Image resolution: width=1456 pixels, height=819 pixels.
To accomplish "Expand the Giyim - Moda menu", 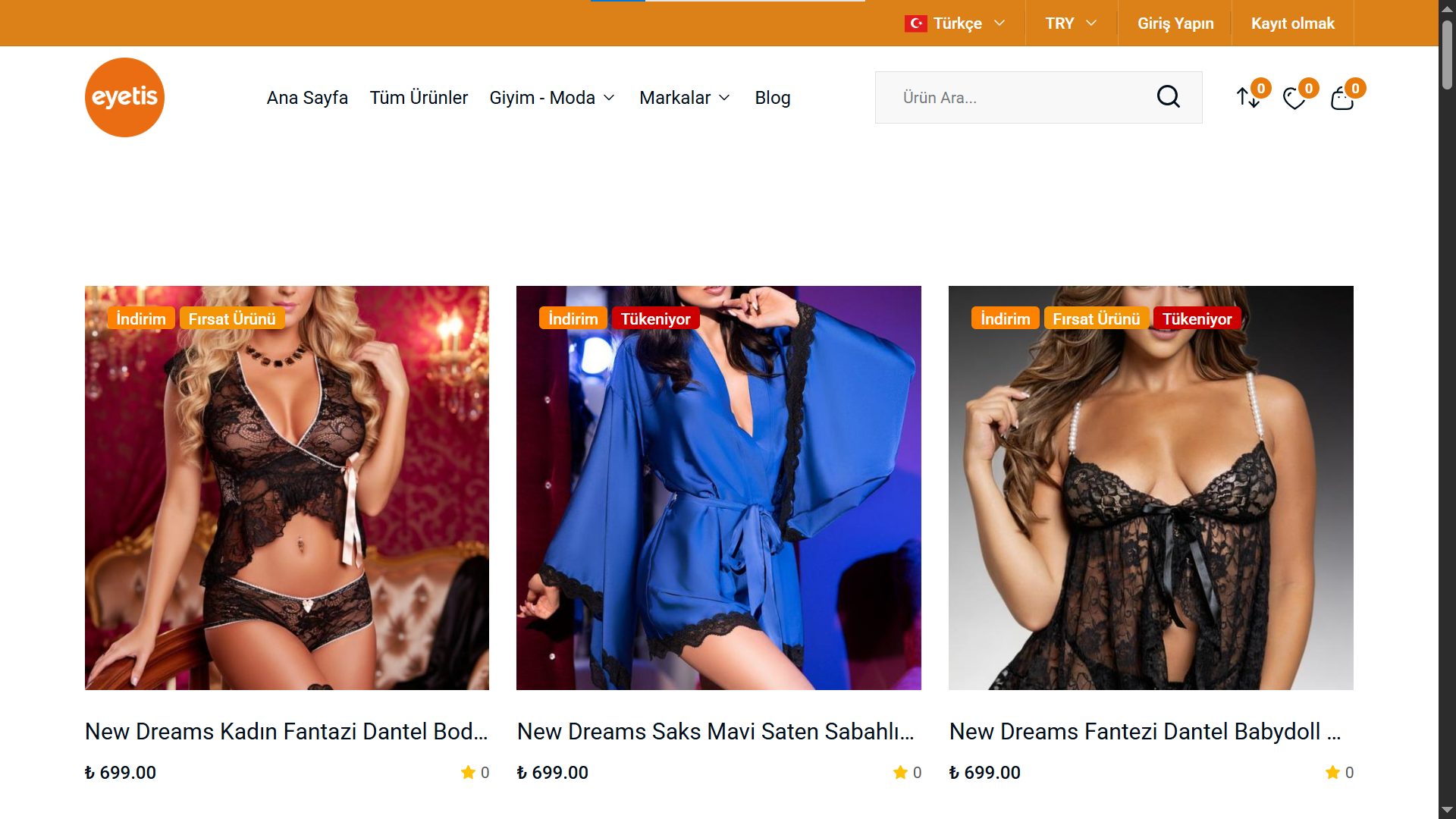I will pos(552,98).
